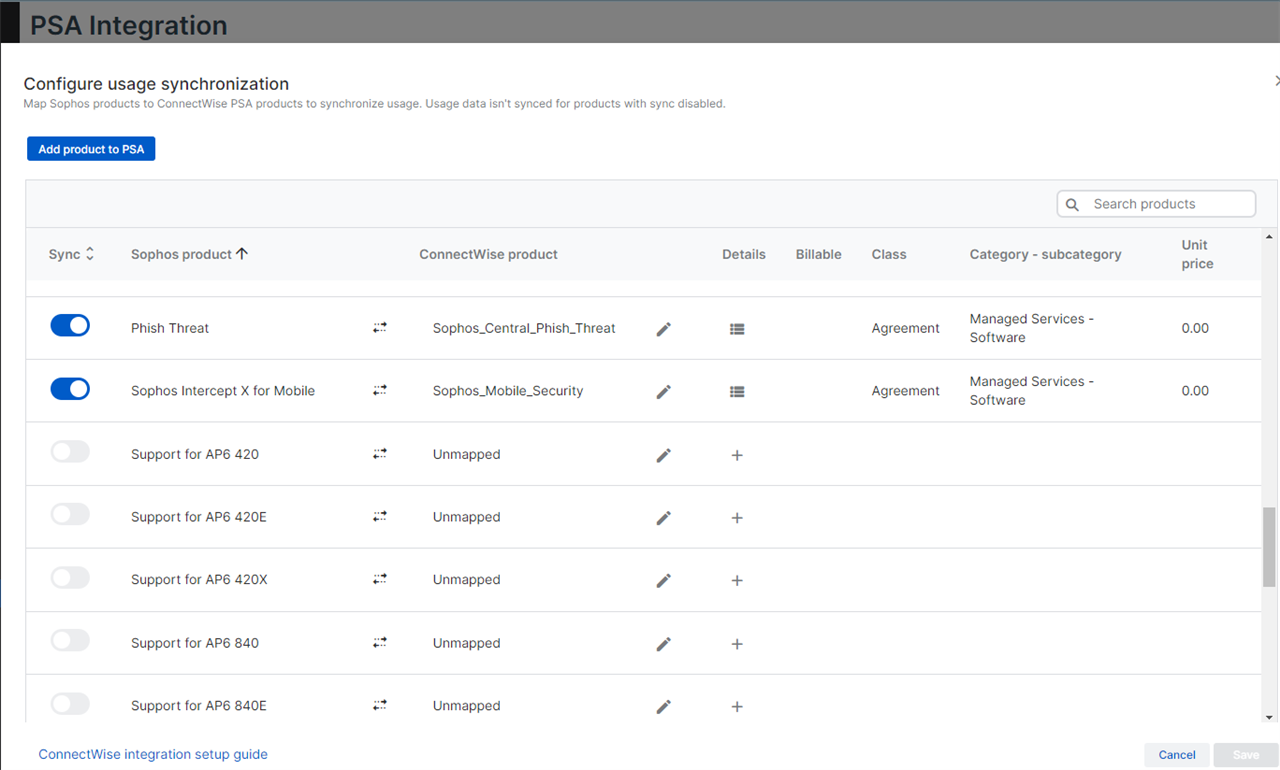Sort by Sophos product column header
Viewport: 1280px width, 770px height.
pyautogui.click(x=189, y=254)
